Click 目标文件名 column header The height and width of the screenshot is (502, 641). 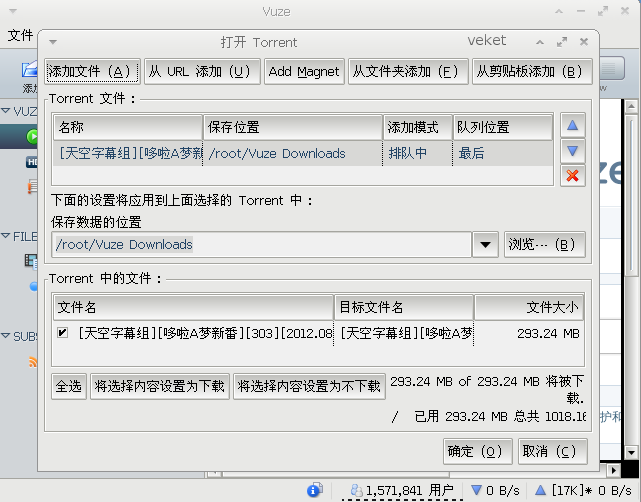[404, 307]
